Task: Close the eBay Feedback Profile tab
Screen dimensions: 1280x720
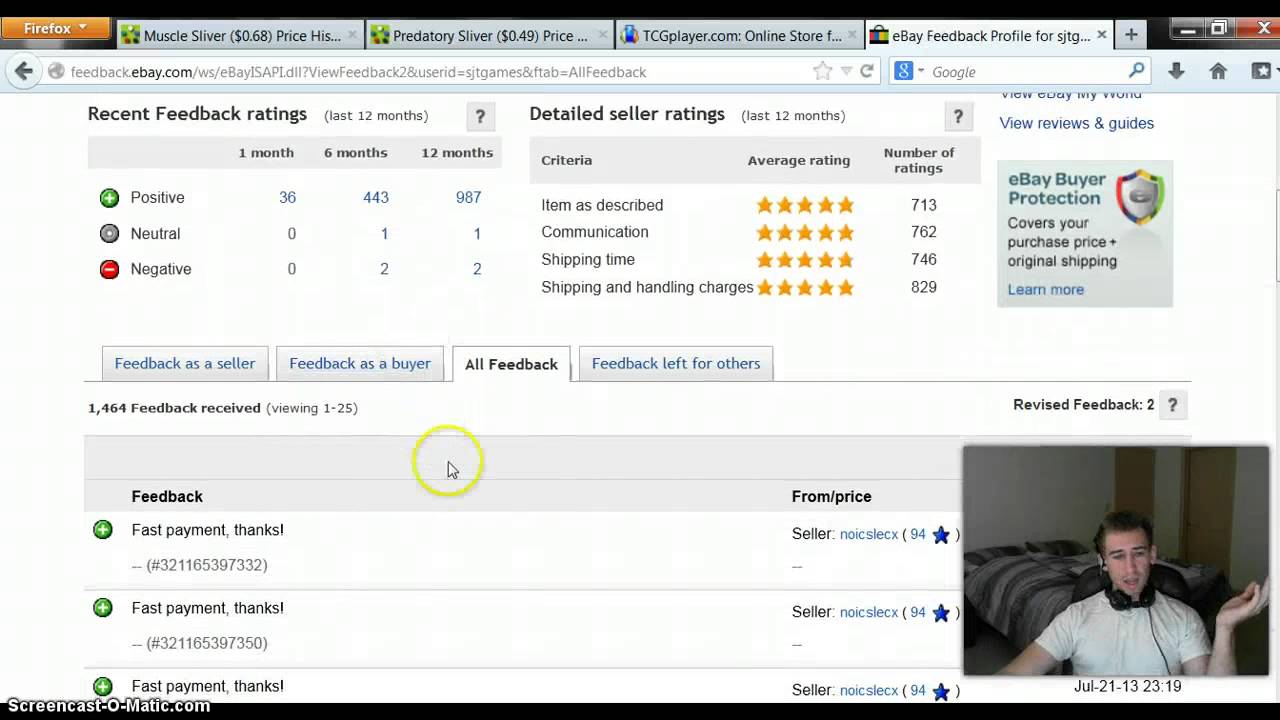Action: coord(1101,35)
